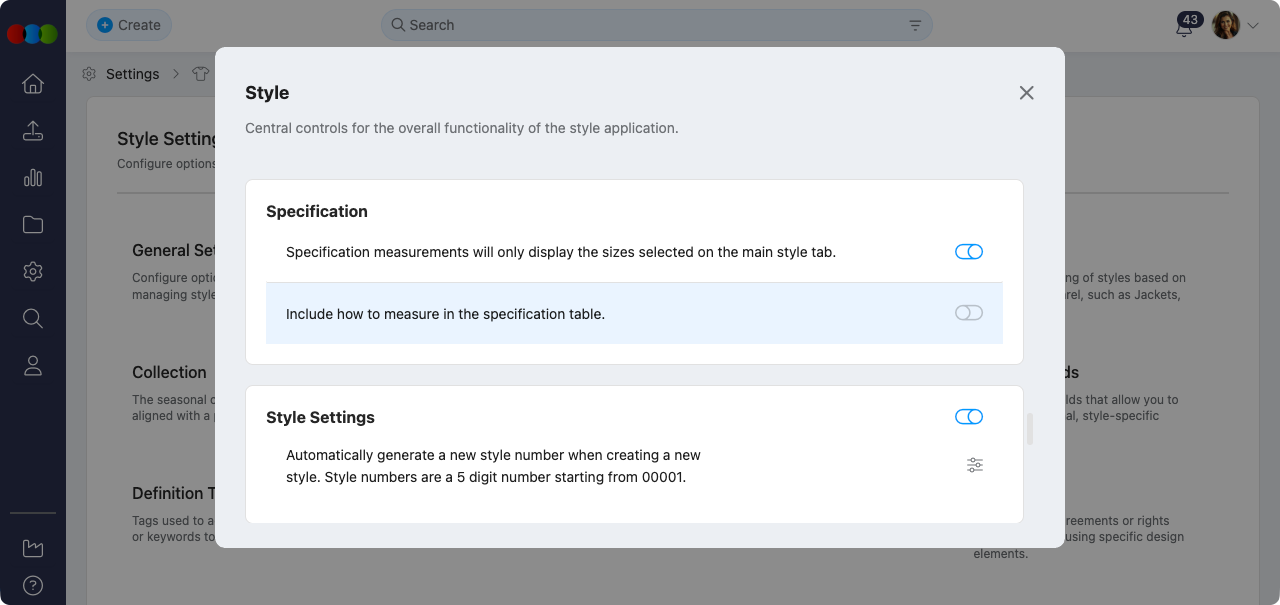Image resolution: width=1280 pixels, height=605 pixels.
Task: Close the Style dialog
Action: pyautogui.click(x=1026, y=93)
